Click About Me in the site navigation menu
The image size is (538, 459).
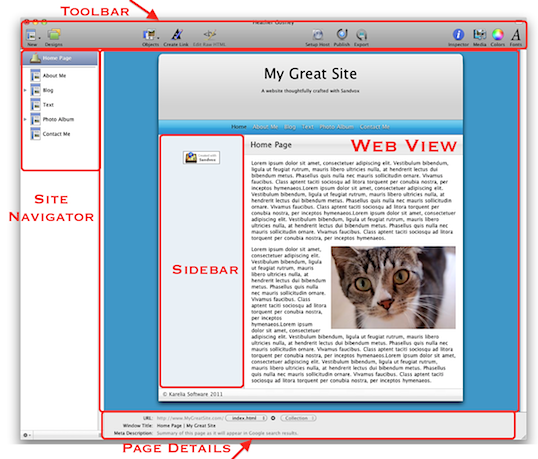coord(265,127)
